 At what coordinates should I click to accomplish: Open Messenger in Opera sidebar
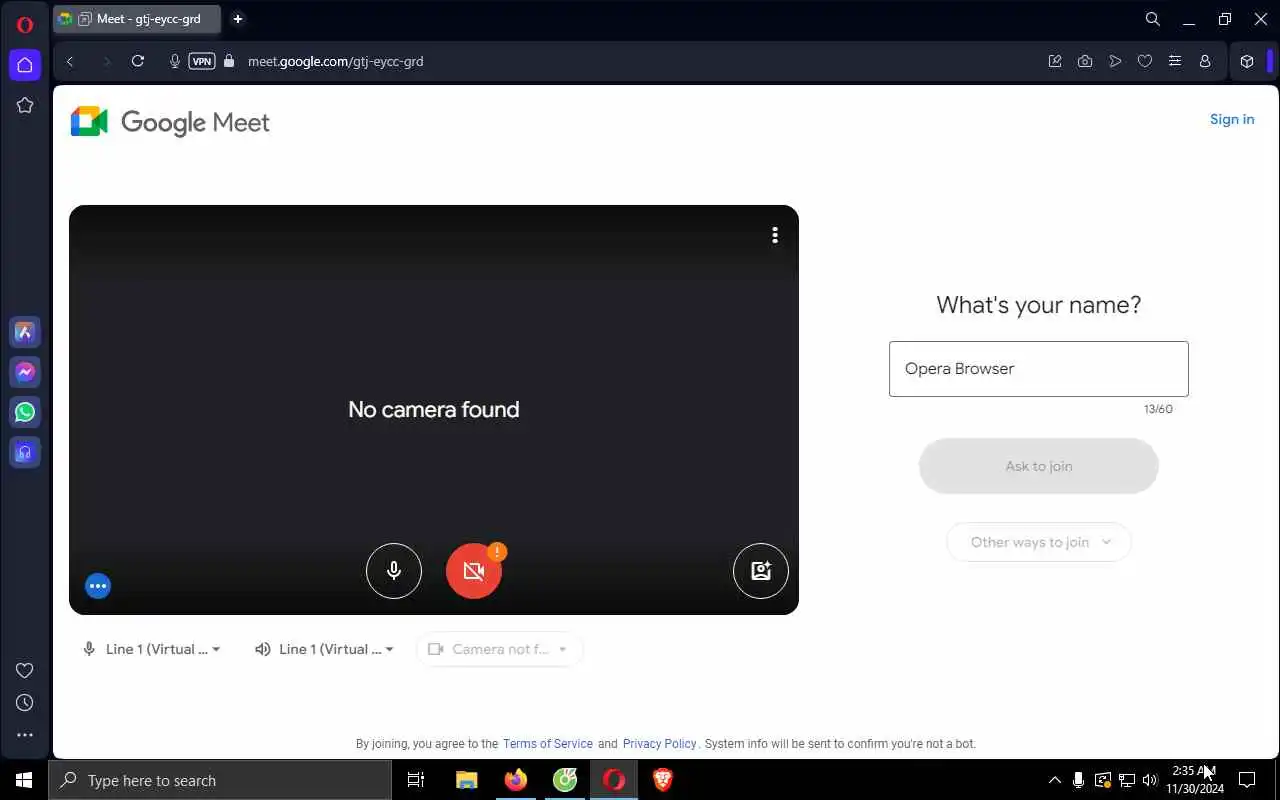[x=25, y=372]
